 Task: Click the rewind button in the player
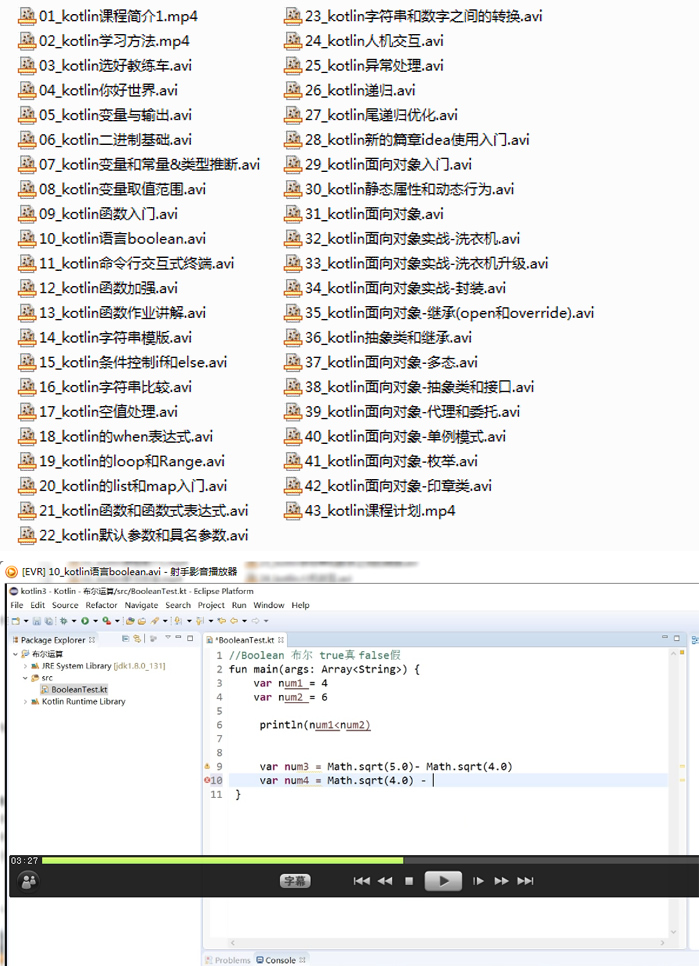coord(385,881)
